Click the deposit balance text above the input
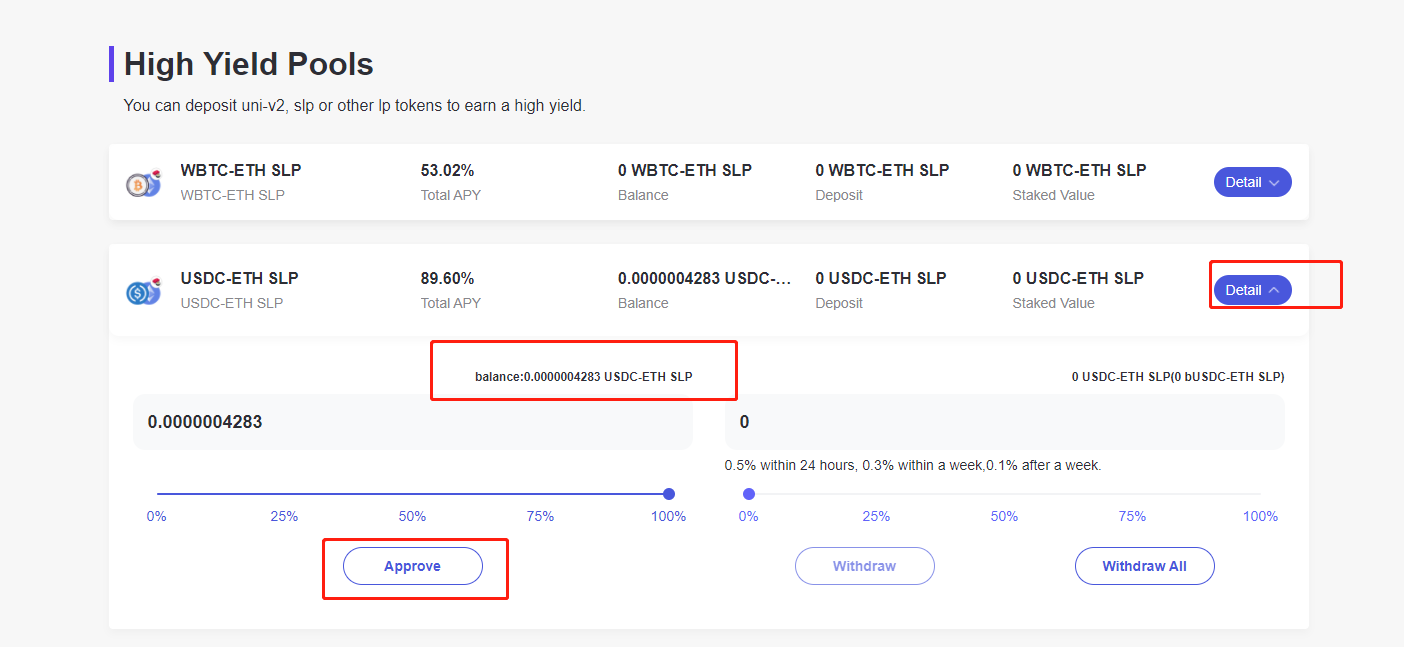 (584, 377)
